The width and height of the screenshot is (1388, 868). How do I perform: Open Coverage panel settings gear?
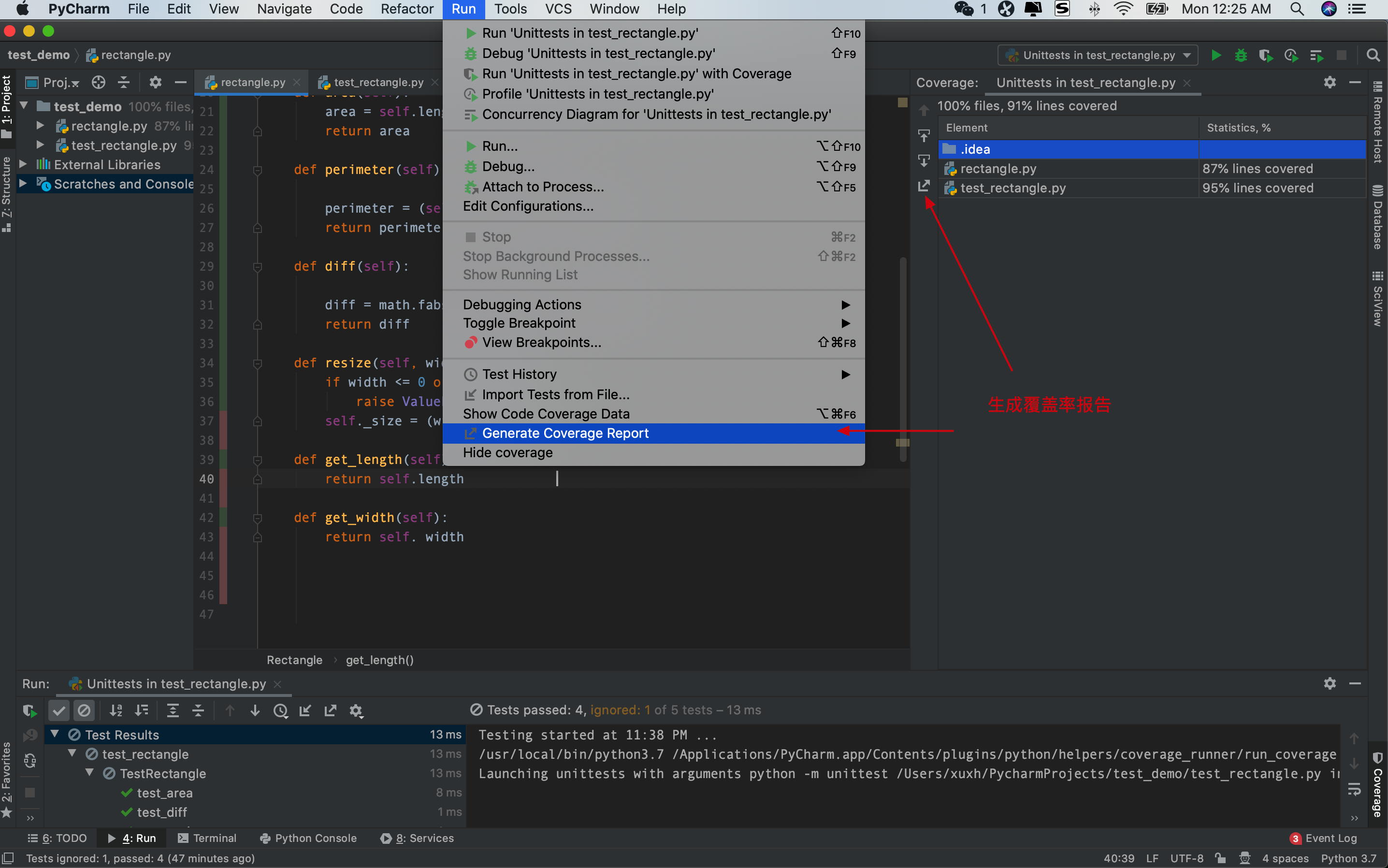1330,82
